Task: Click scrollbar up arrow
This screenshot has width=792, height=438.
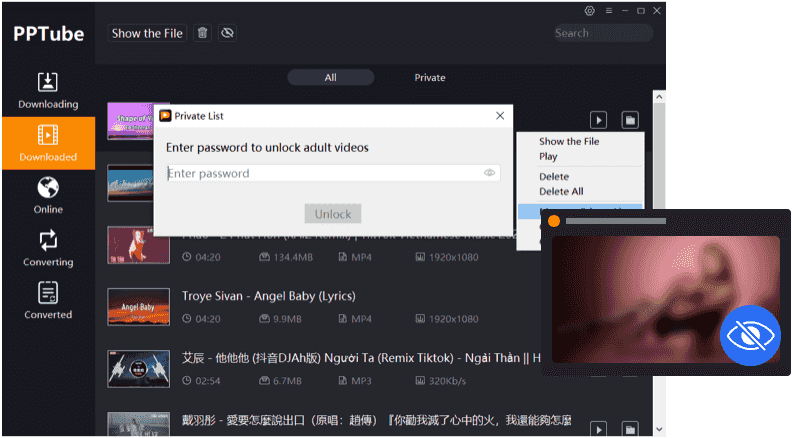Action: coord(659,96)
